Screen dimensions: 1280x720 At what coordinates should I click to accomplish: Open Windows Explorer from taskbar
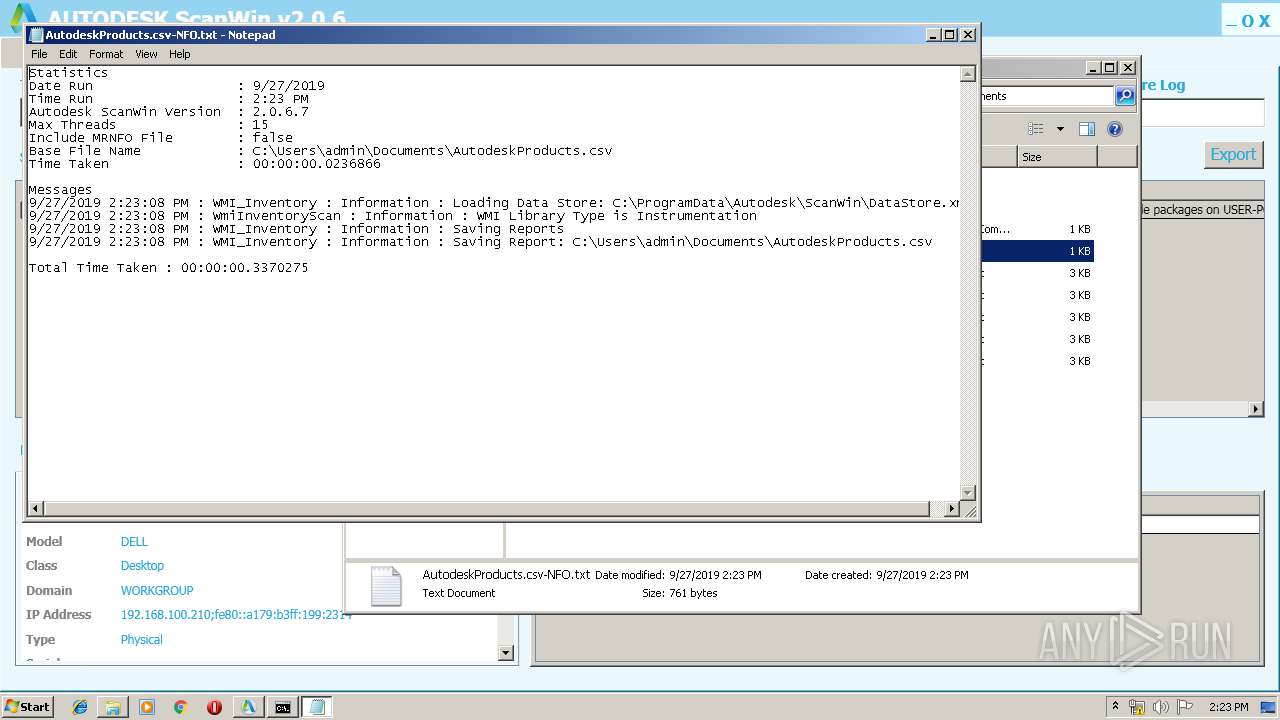pyautogui.click(x=113, y=707)
